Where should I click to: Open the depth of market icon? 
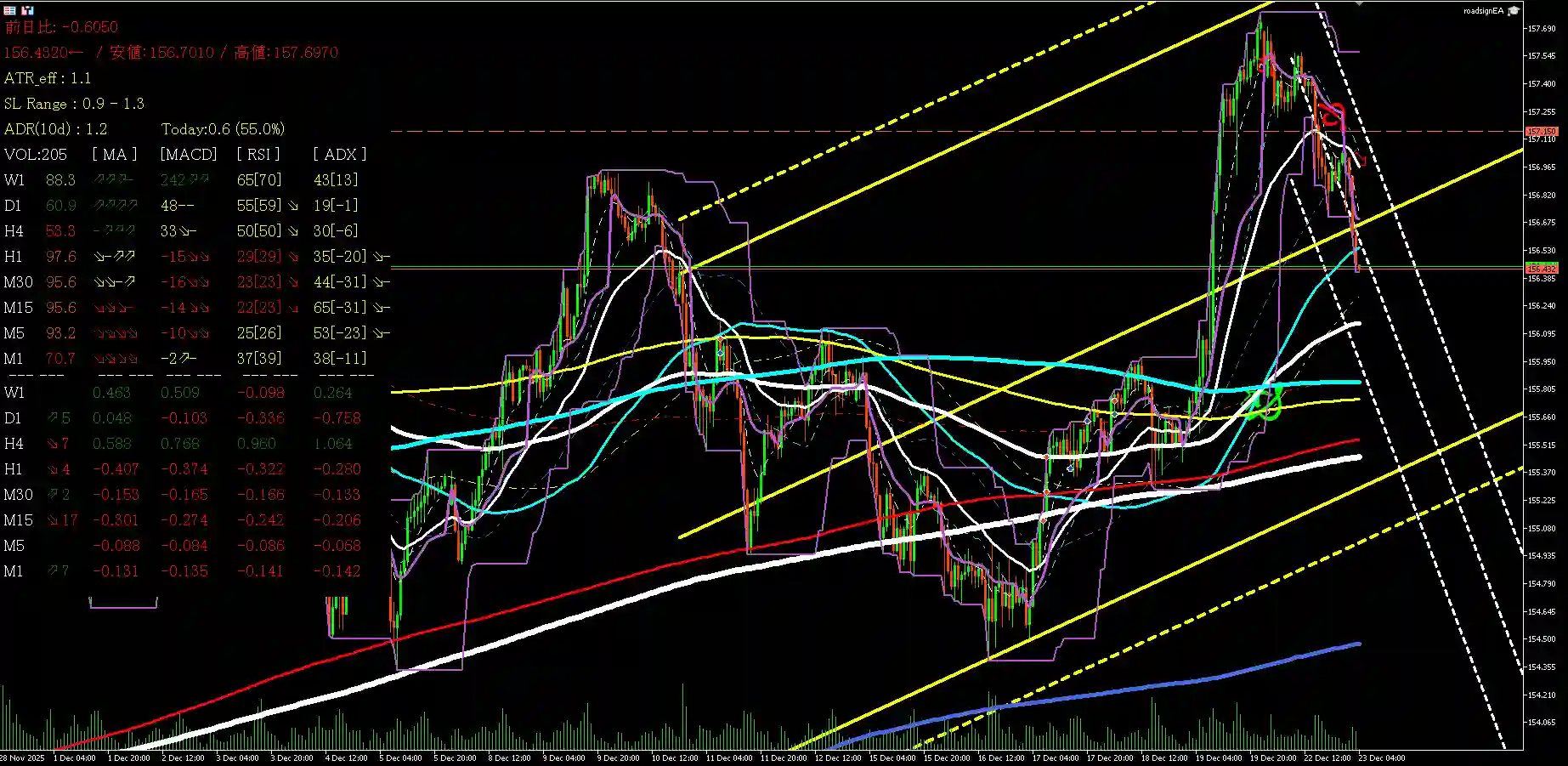(x=28, y=10)
